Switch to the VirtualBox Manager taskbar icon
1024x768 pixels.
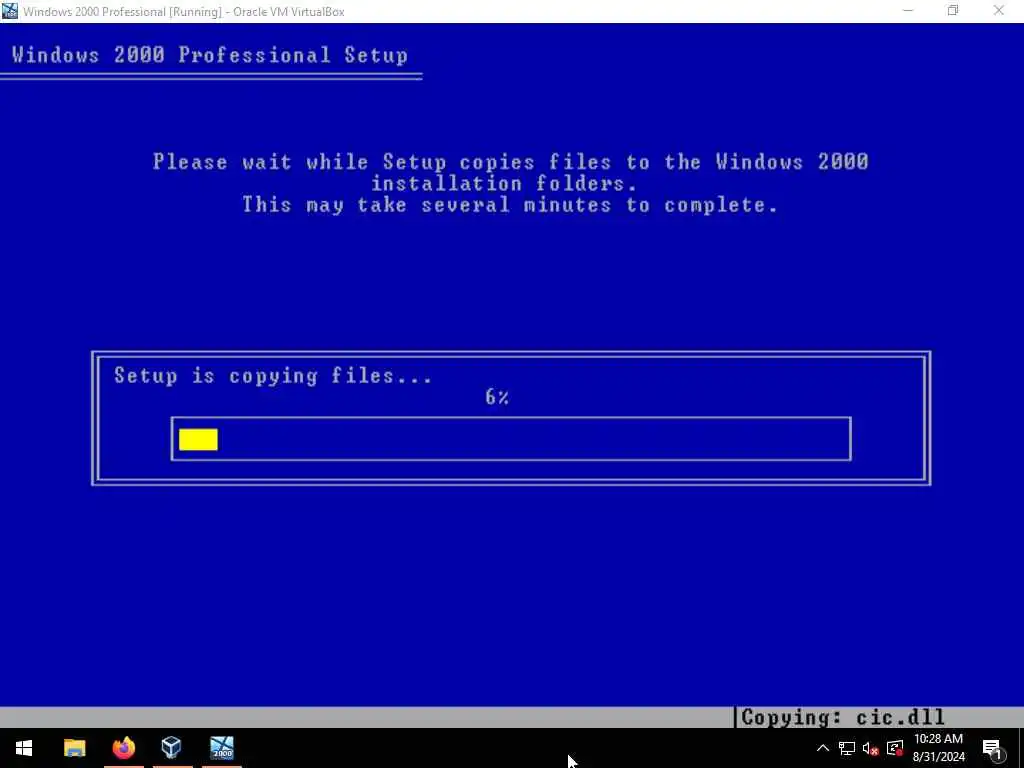pos(172,748)
